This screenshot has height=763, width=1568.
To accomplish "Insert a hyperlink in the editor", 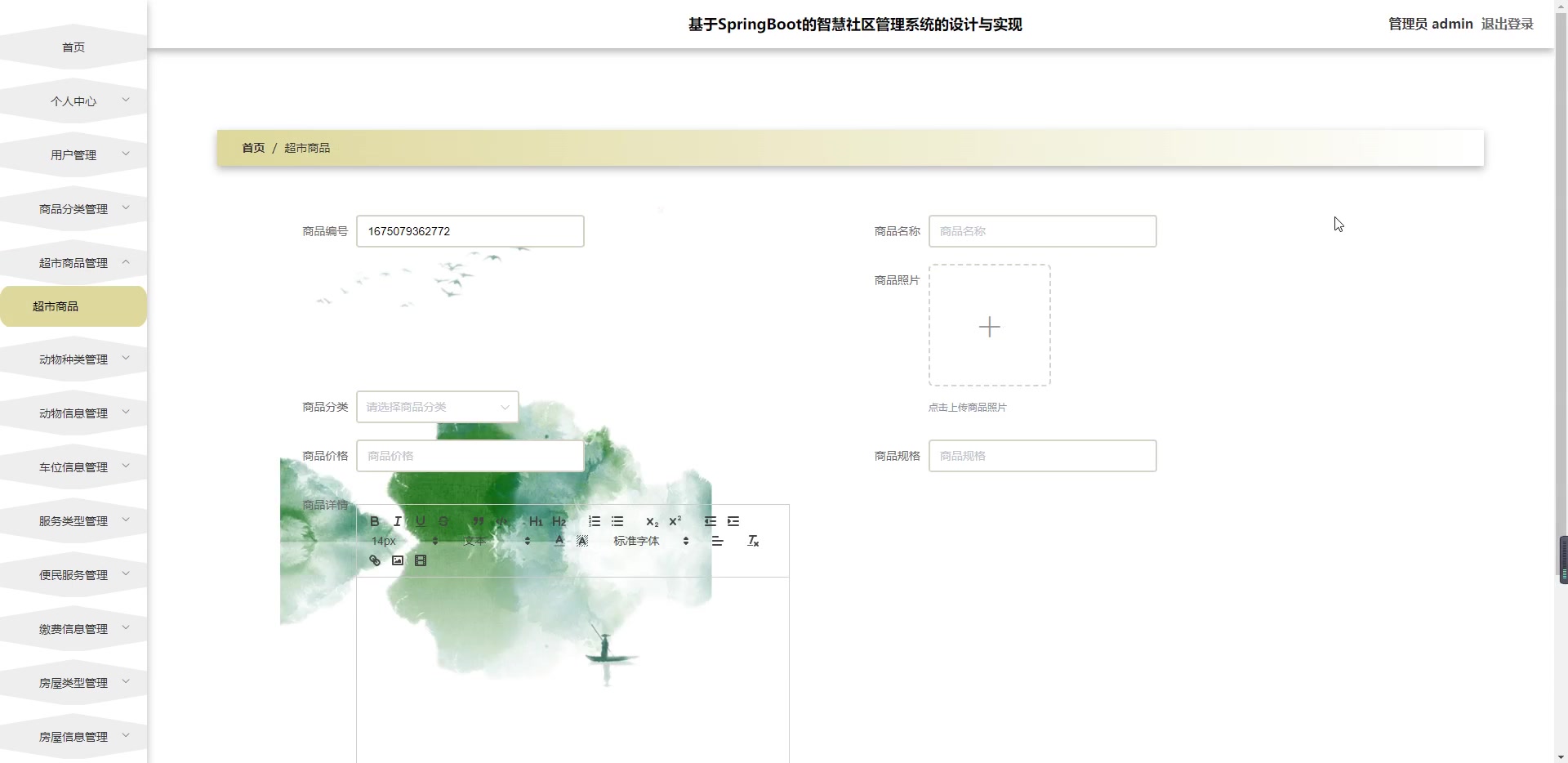I will (375, 560).
